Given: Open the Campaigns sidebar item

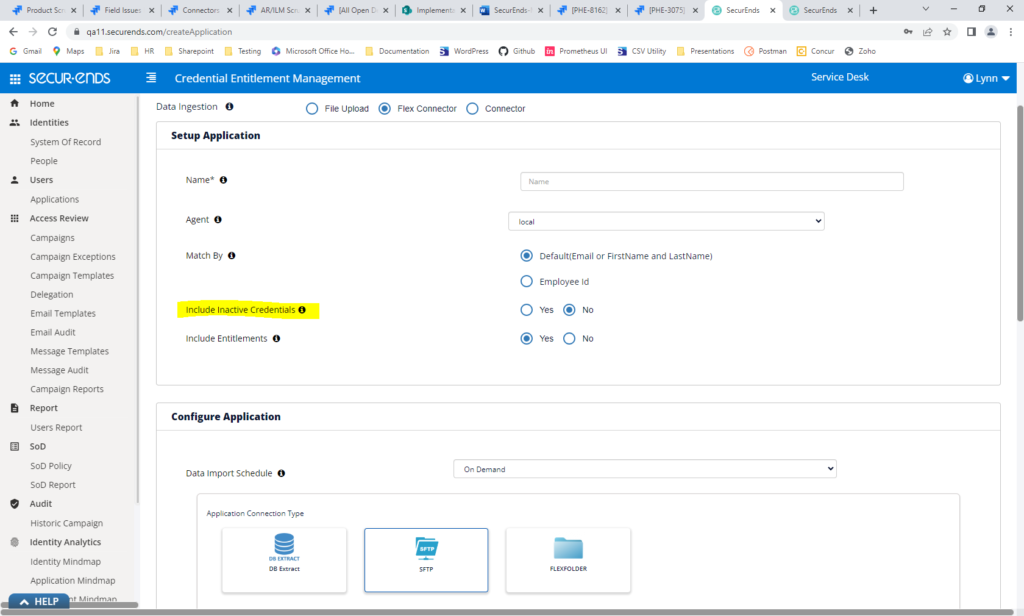Looking at the screenshot, I should coord(52,238).
